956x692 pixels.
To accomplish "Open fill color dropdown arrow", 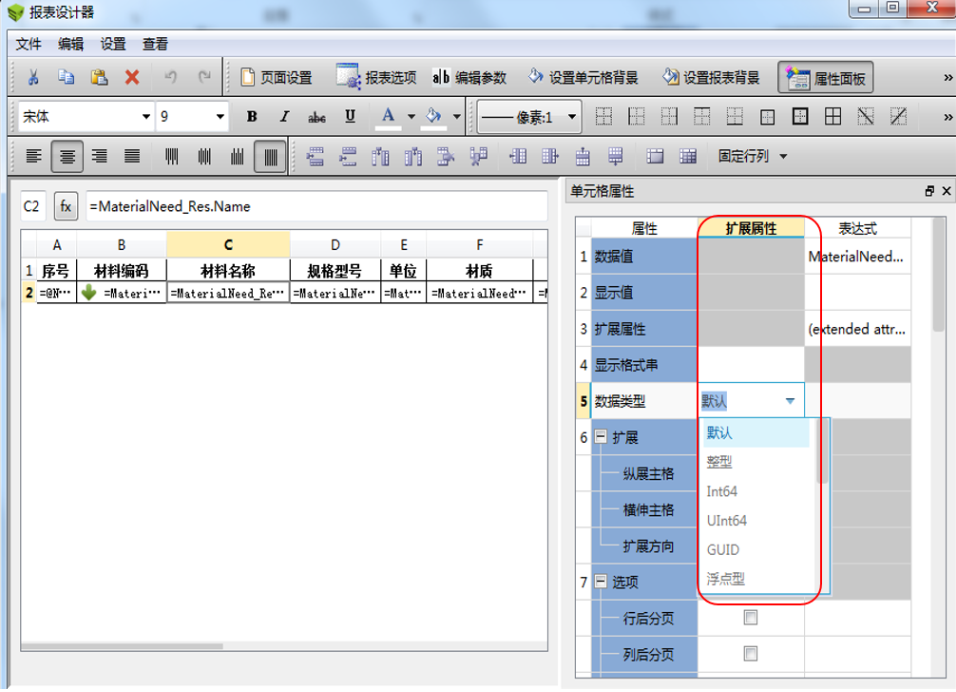I will [457, 116].
